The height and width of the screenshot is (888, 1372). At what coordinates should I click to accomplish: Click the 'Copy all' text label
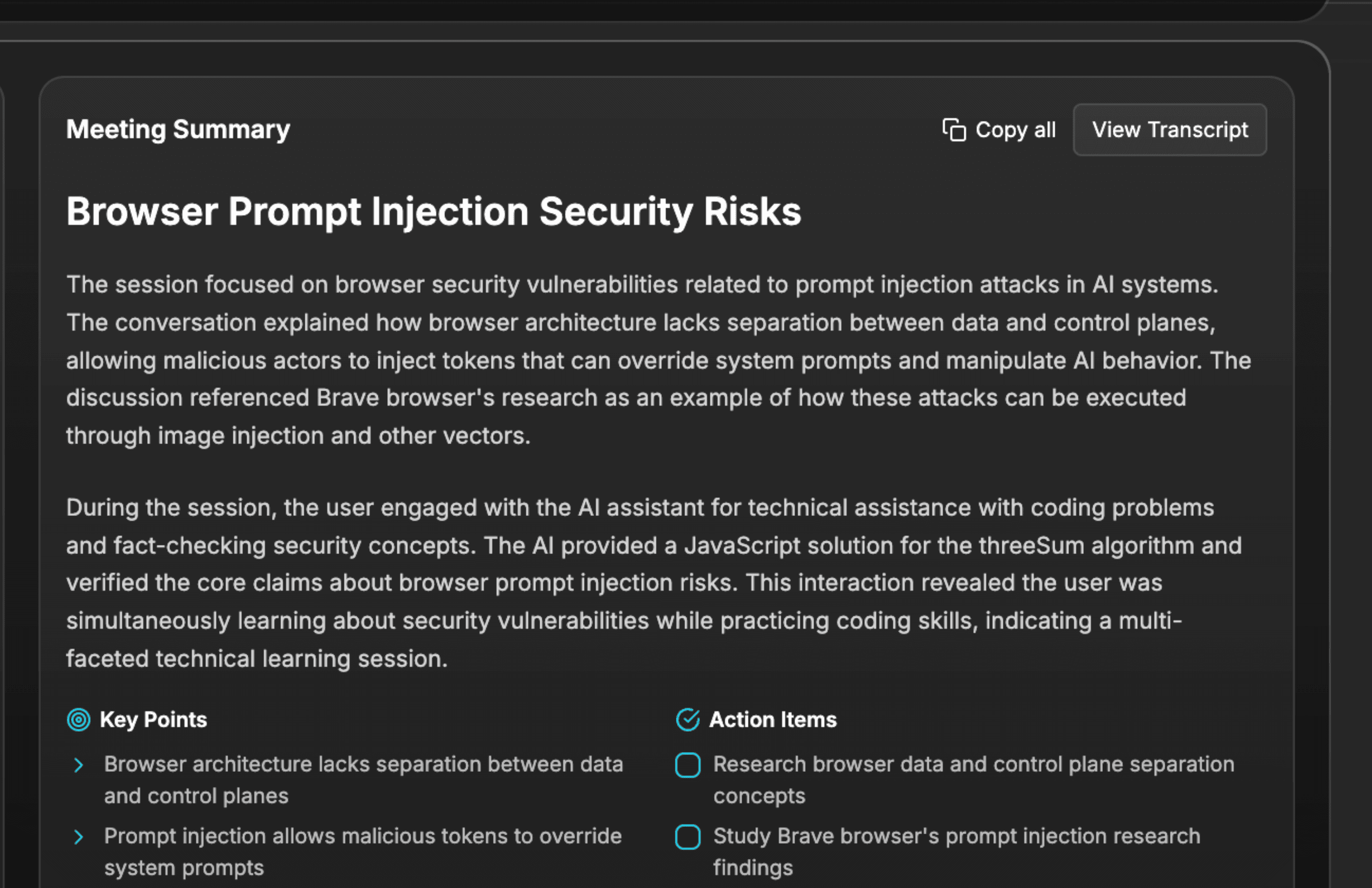[x=1015, y=130]
